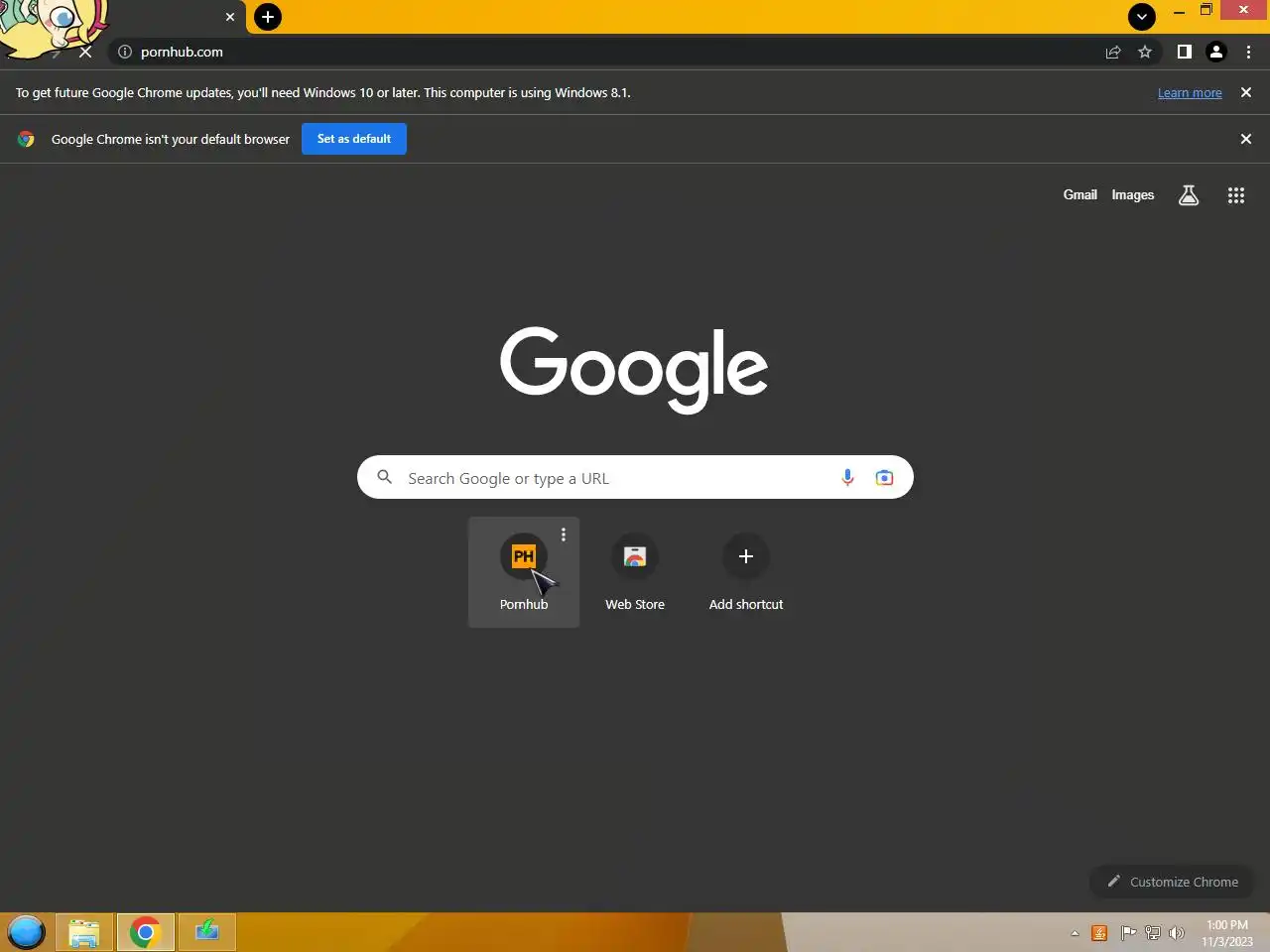This screenshot has width=1270, height=952.
Task: Open Customize Chrome
Action: click(x=1172, y=882)
